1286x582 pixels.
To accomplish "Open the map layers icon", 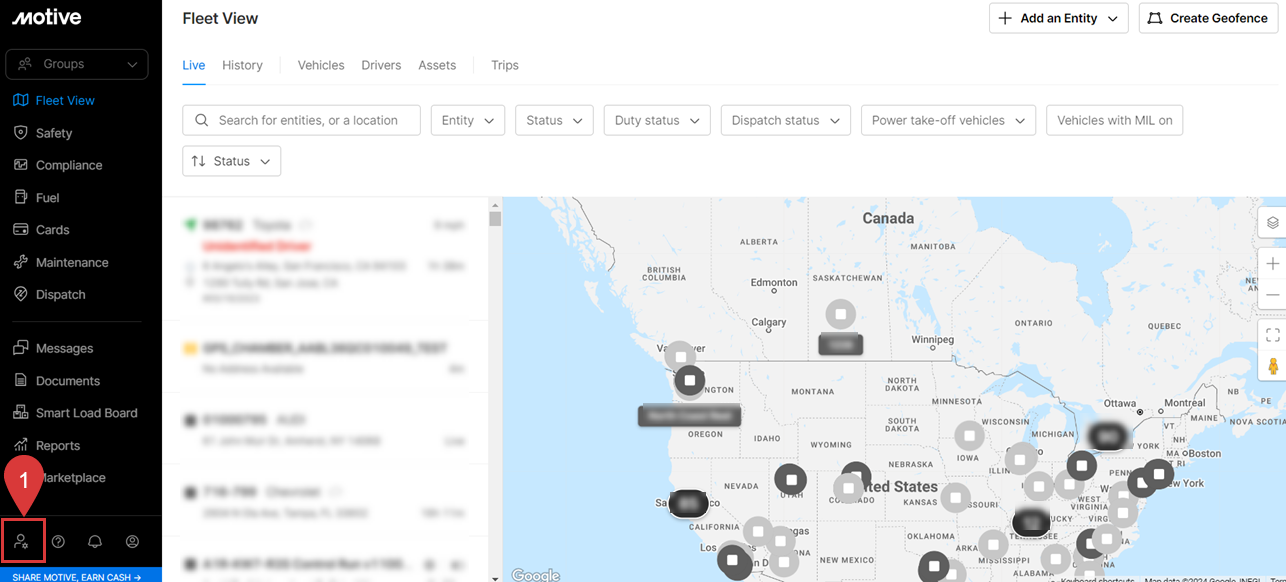I will [x=1272, y=223].
